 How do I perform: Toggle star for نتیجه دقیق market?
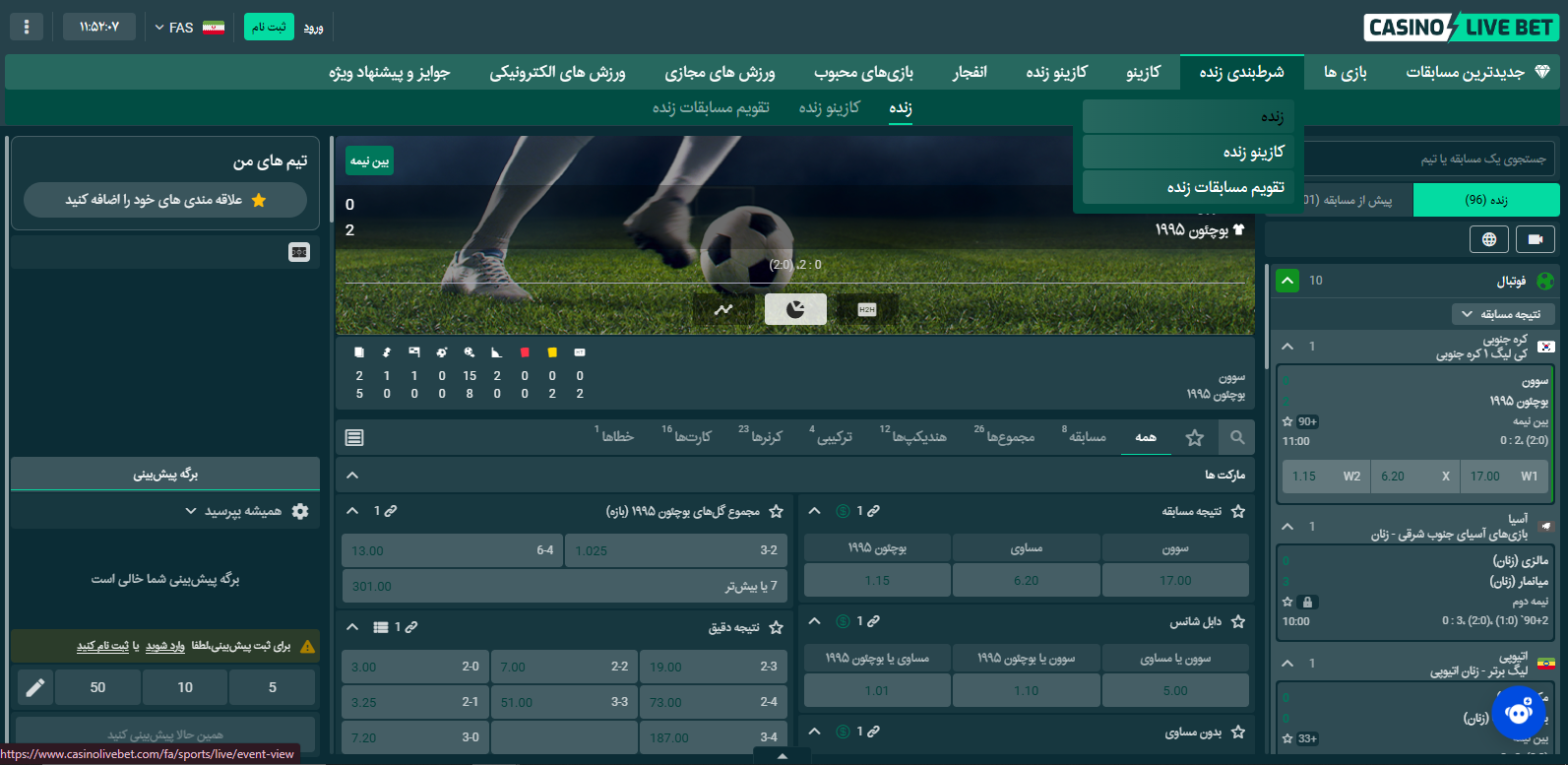click(776, 627)
